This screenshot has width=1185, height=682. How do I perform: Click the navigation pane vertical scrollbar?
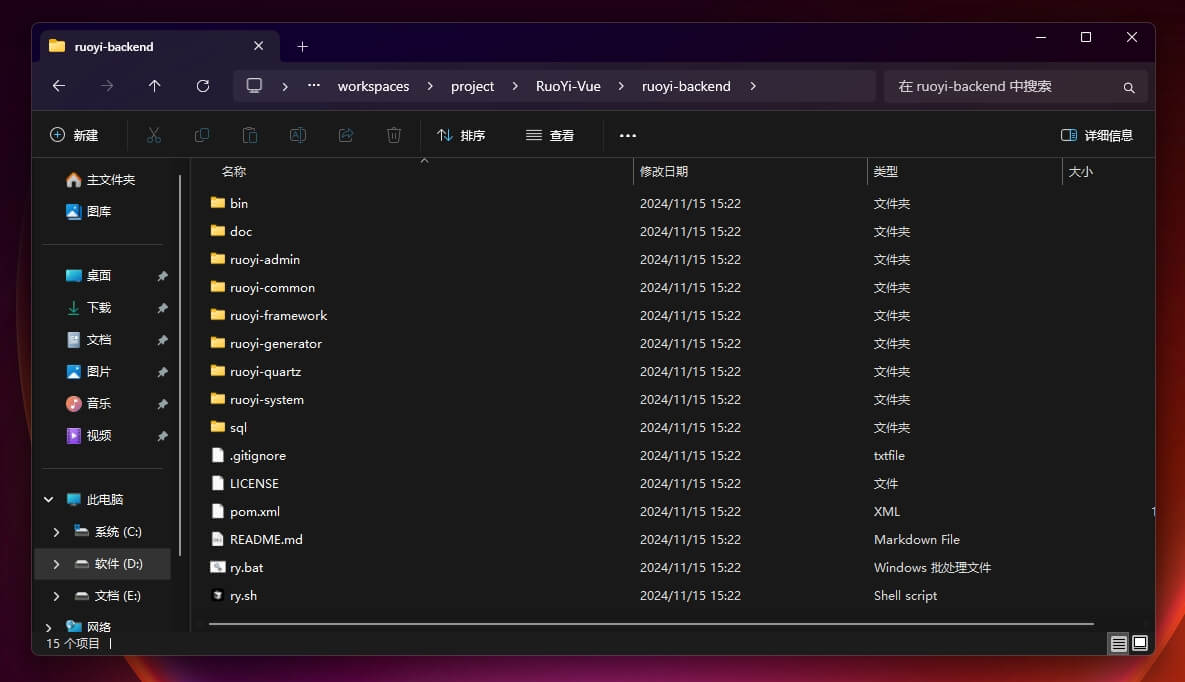pyautogui.click(x=180, y=366)
